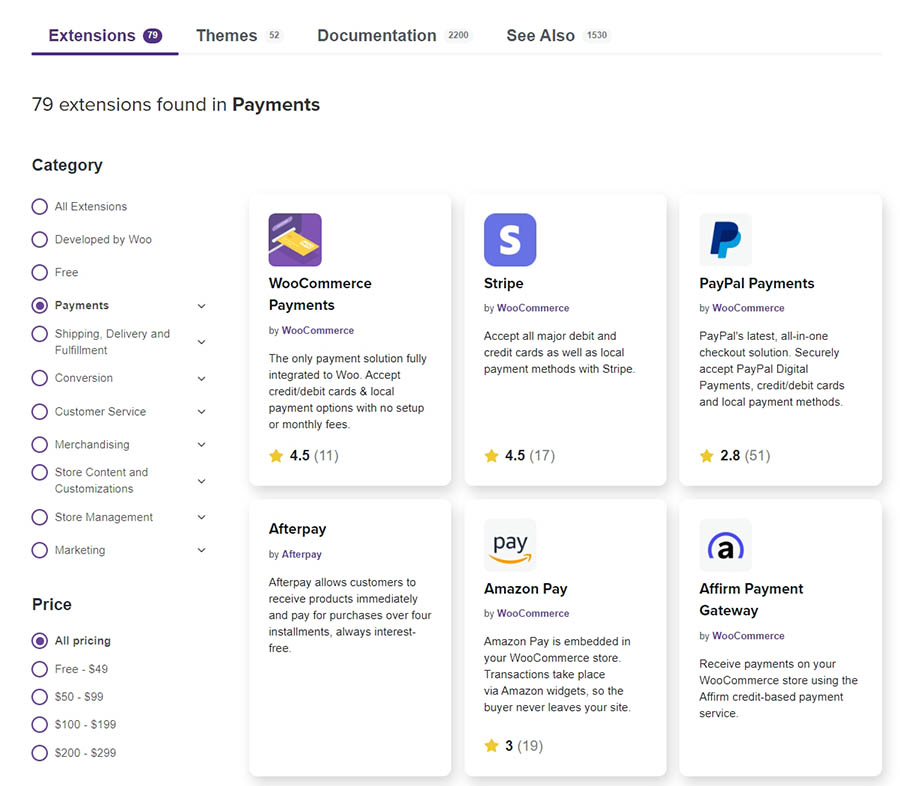The width and height of the screenshot is (900, 786).
Task: Select the Developed by Woo filter
Action: click(x=40, y=240)
